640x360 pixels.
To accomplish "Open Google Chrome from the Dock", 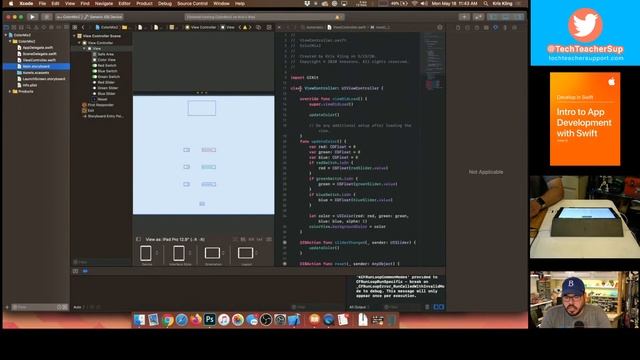I will pyautogui.click(x=167, y=320).
